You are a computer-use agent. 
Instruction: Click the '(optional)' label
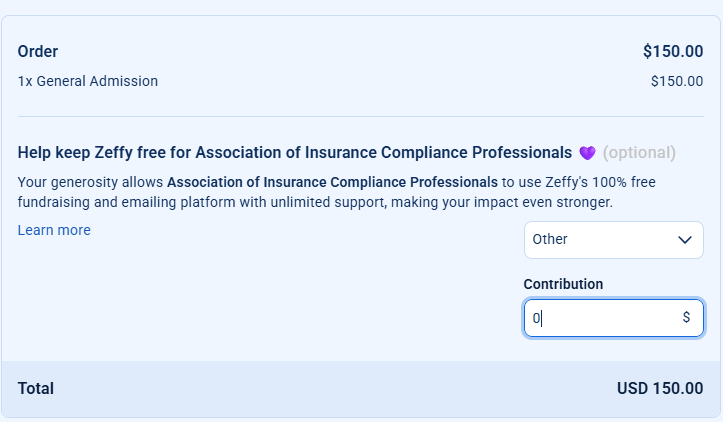tap(639, 153)
